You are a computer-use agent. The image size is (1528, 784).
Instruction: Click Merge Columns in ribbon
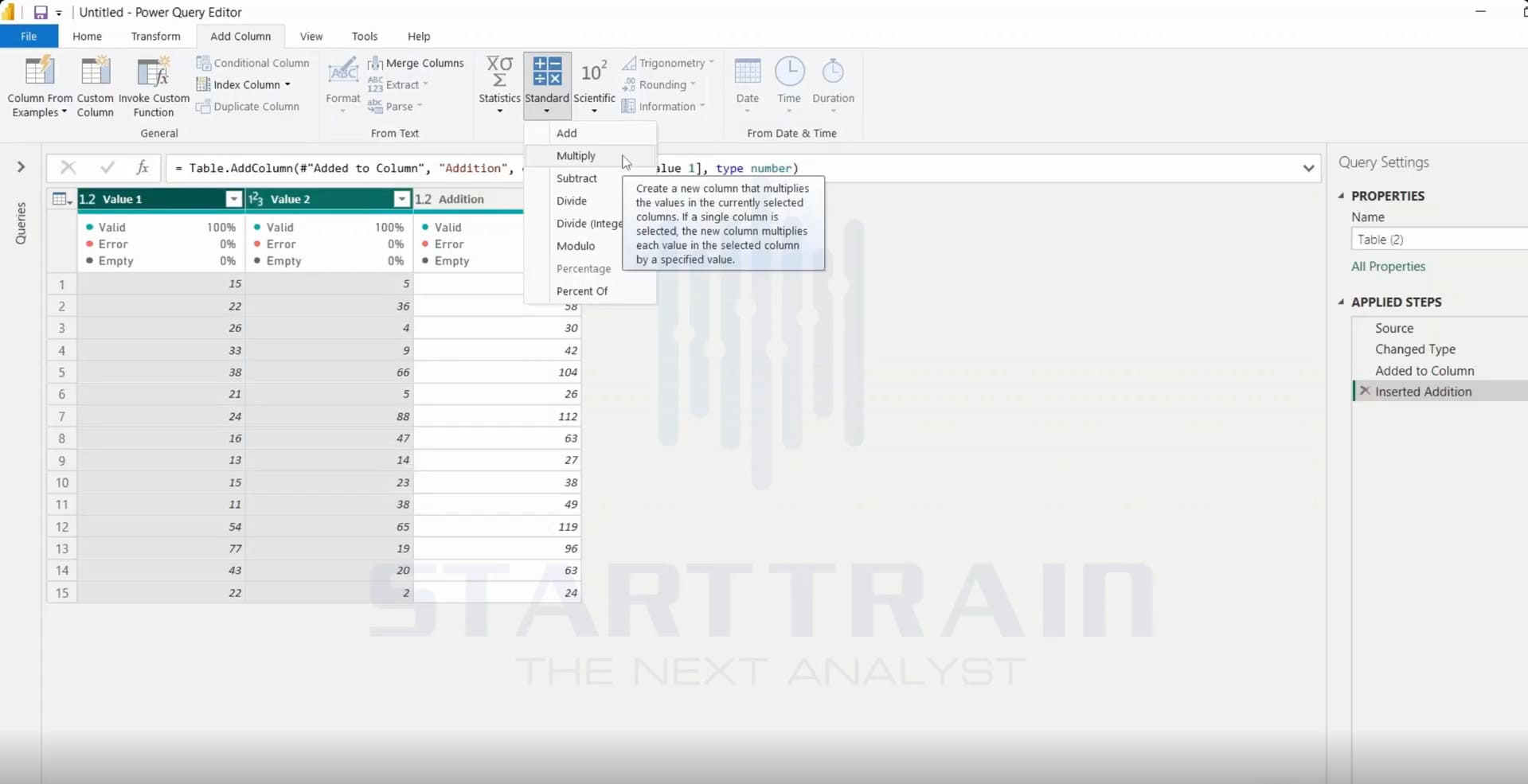[416, 63]
